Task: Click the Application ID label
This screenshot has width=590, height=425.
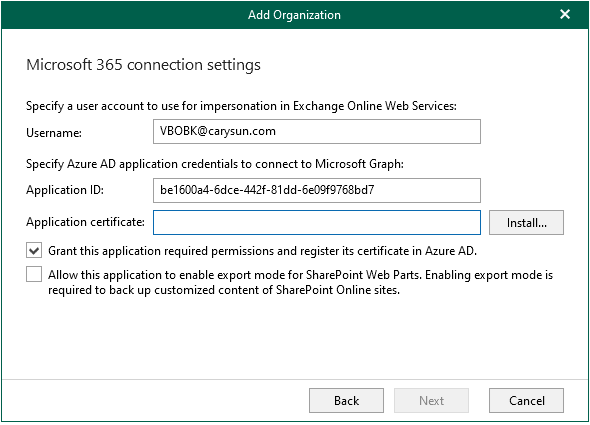Action: 65,190
